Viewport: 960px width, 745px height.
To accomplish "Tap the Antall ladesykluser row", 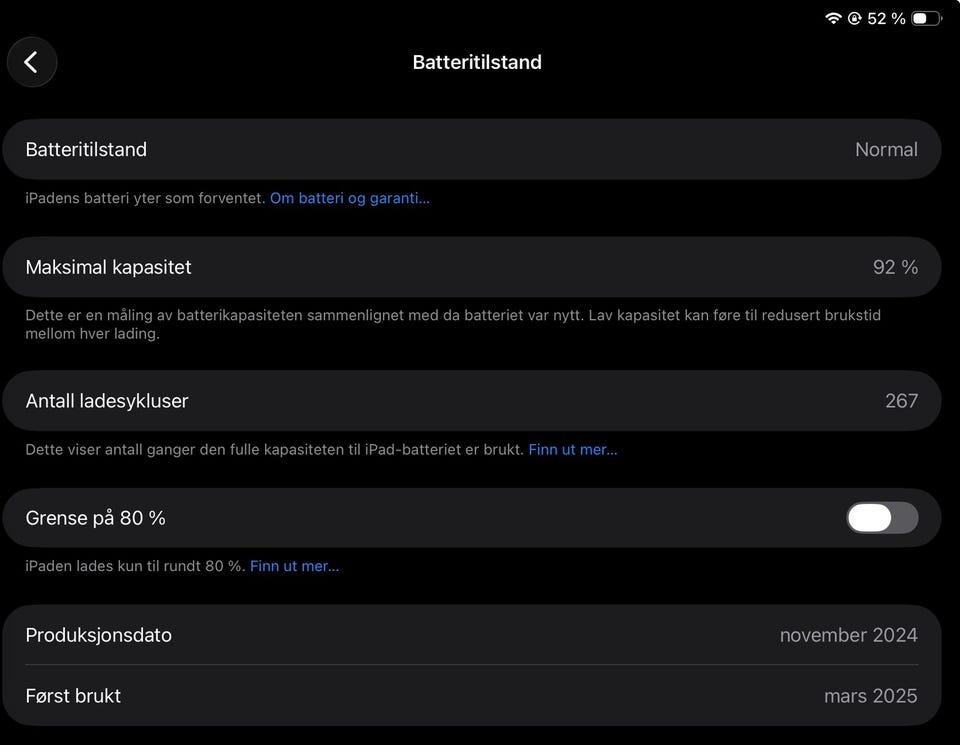I will point(471,401).
